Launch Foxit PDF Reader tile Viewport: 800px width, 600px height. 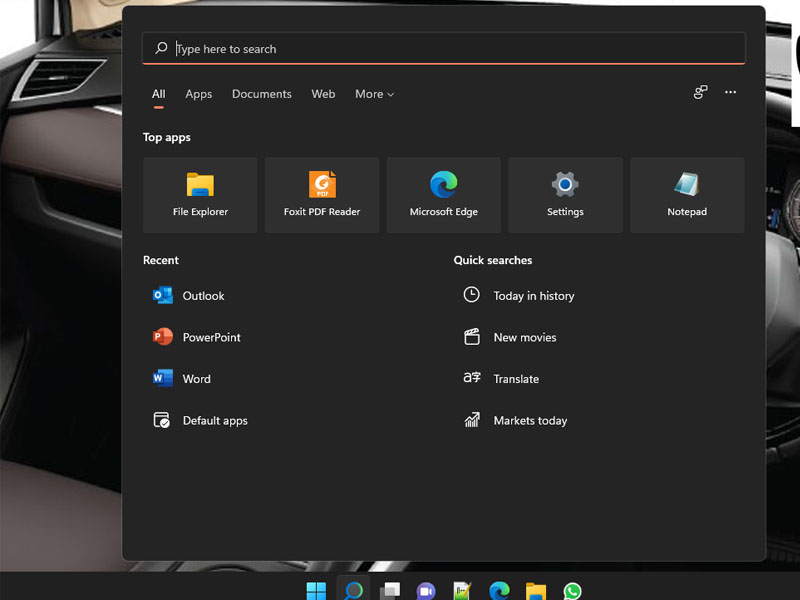(322, 195)
